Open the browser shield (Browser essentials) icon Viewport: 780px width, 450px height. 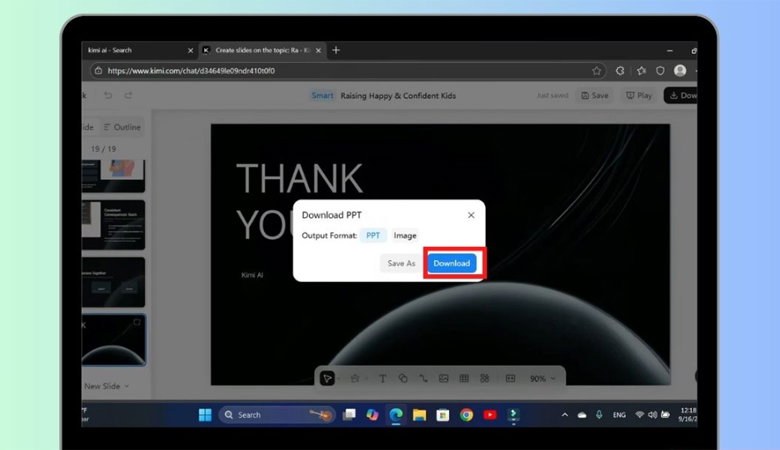coord(660,71)
